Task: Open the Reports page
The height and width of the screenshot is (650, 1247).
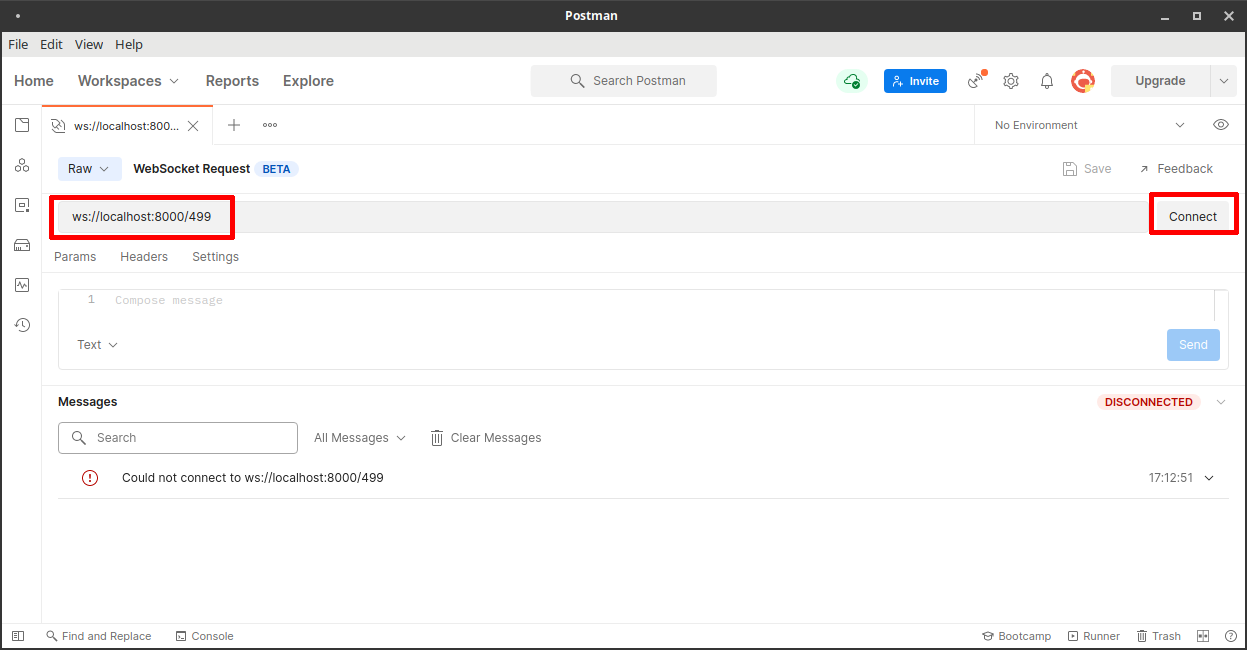Action: pos(232,81)
